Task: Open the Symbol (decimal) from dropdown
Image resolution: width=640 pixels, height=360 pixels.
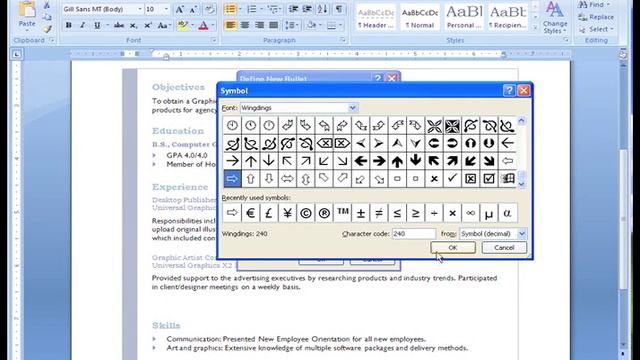Action: 522,233
